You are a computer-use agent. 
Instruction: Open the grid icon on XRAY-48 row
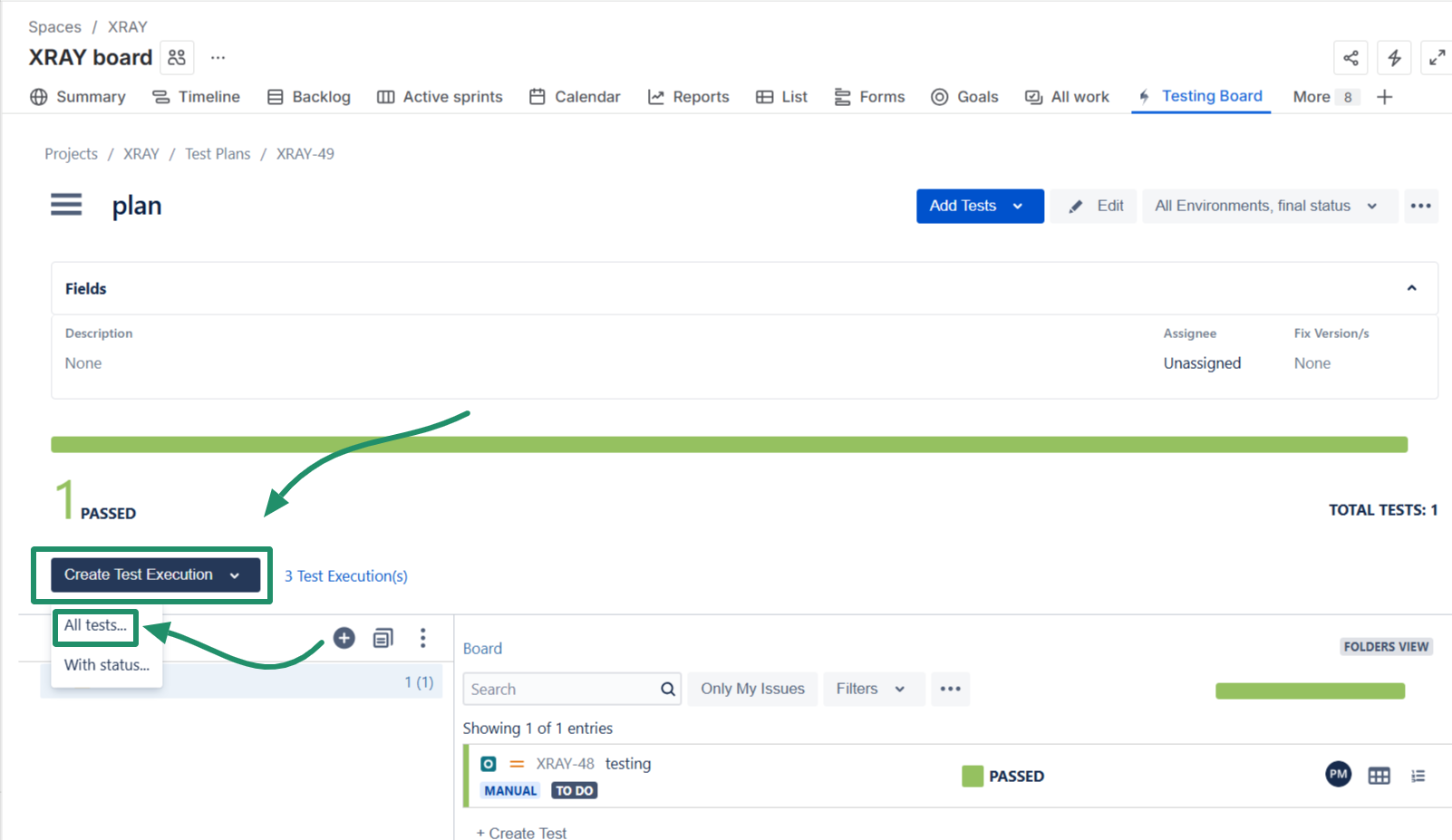(x=1379, y=776)
